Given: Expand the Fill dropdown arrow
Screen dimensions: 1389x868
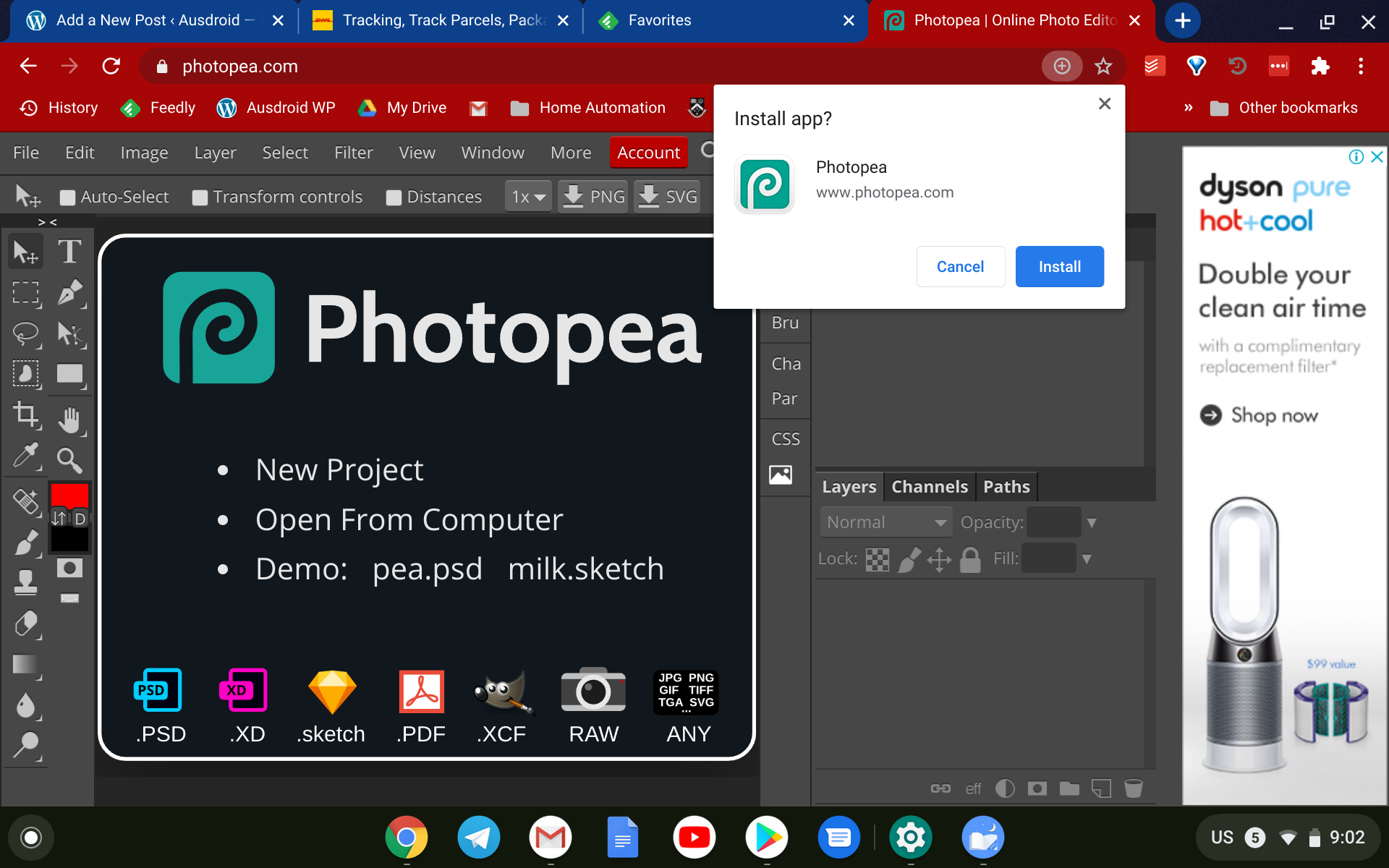Looking at the screenshot, I should [1086, 559].
